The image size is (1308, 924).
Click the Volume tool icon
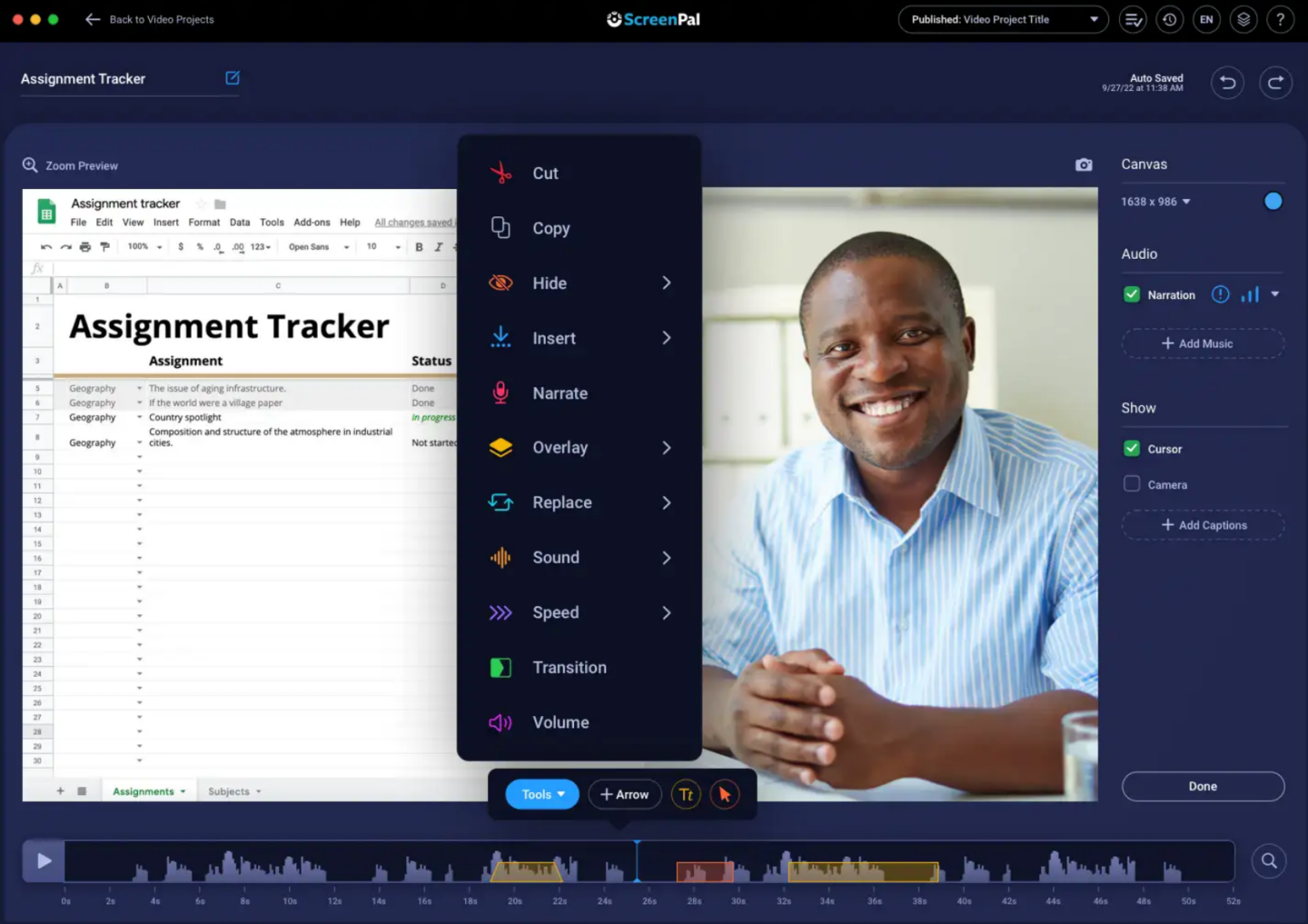pyautogui.click(x=501, y=722)
